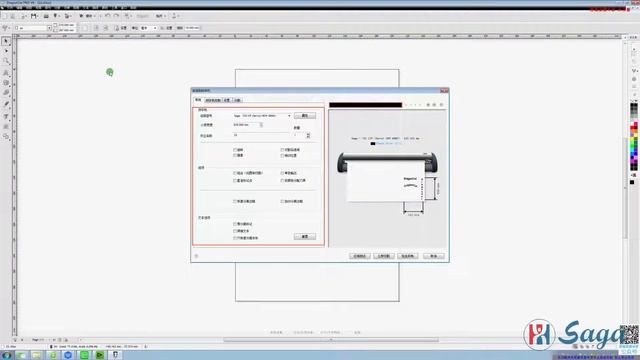Image resolution: width=640 pixels, height=360 pixels.
Task: Select the T text tool in toolbox
Action: [x=6, y=117]
